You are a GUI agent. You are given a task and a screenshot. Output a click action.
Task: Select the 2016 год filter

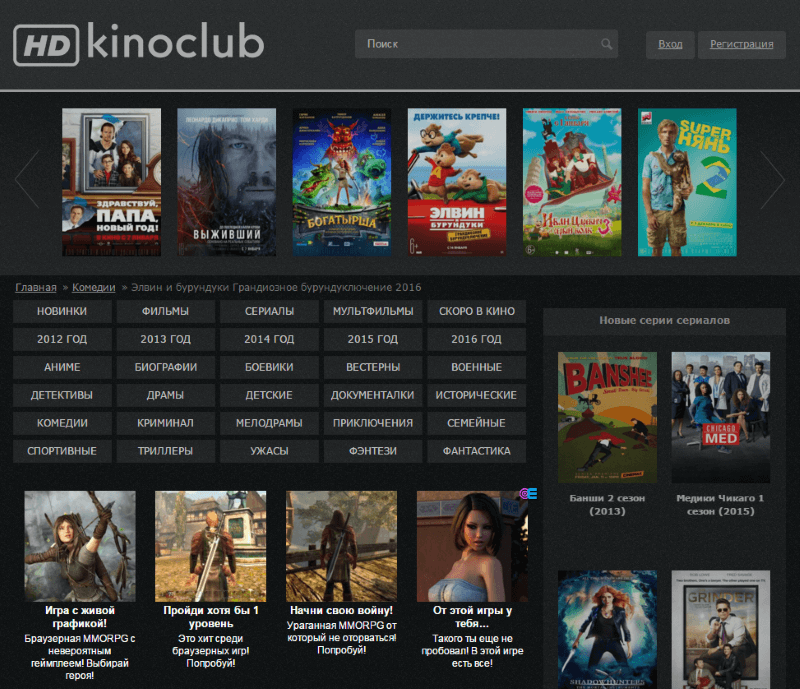click(x=477, y=339)
